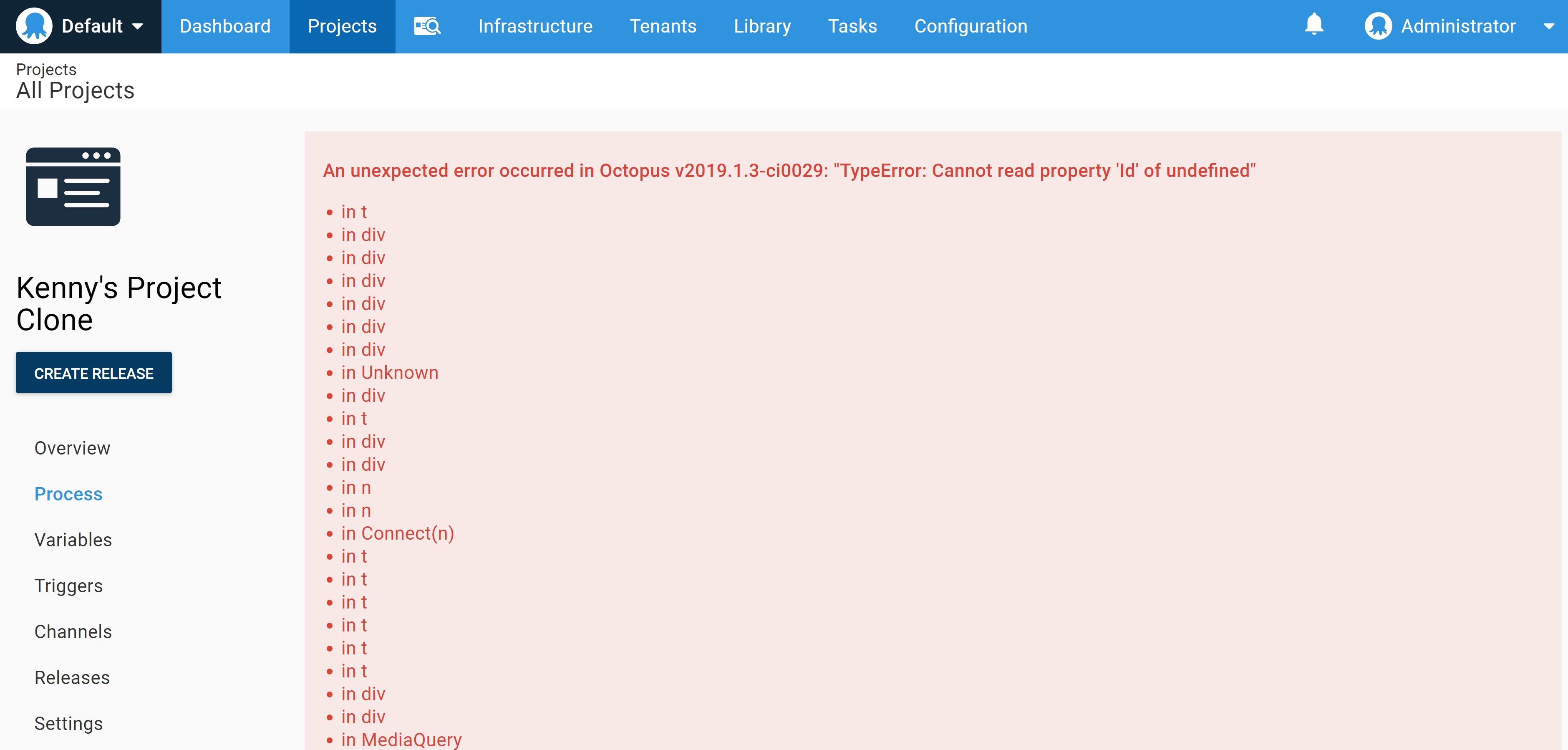Click the 'in Unknown' stack entry

click(390, 373)
